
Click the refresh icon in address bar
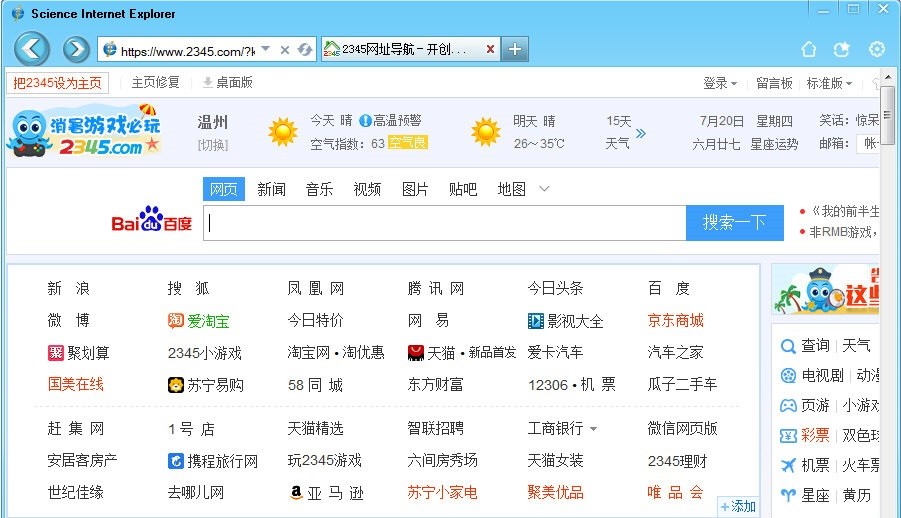pos(305,50)
